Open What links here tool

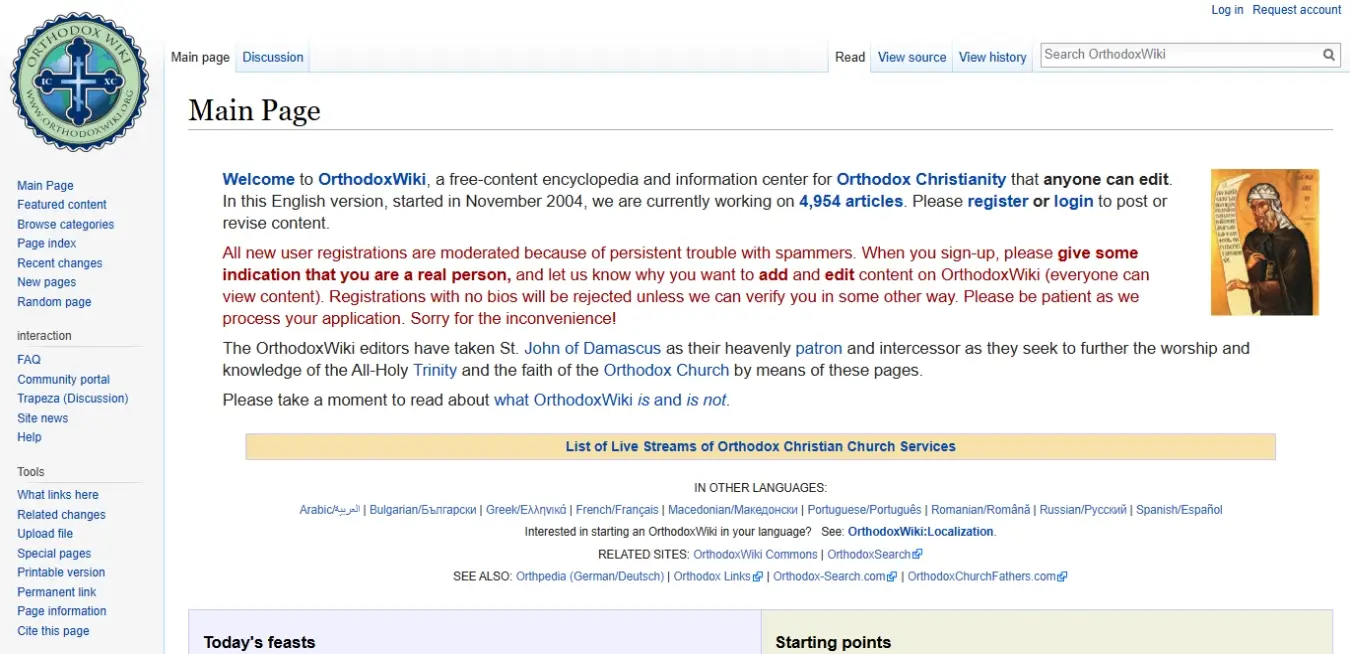pos(58,495)
